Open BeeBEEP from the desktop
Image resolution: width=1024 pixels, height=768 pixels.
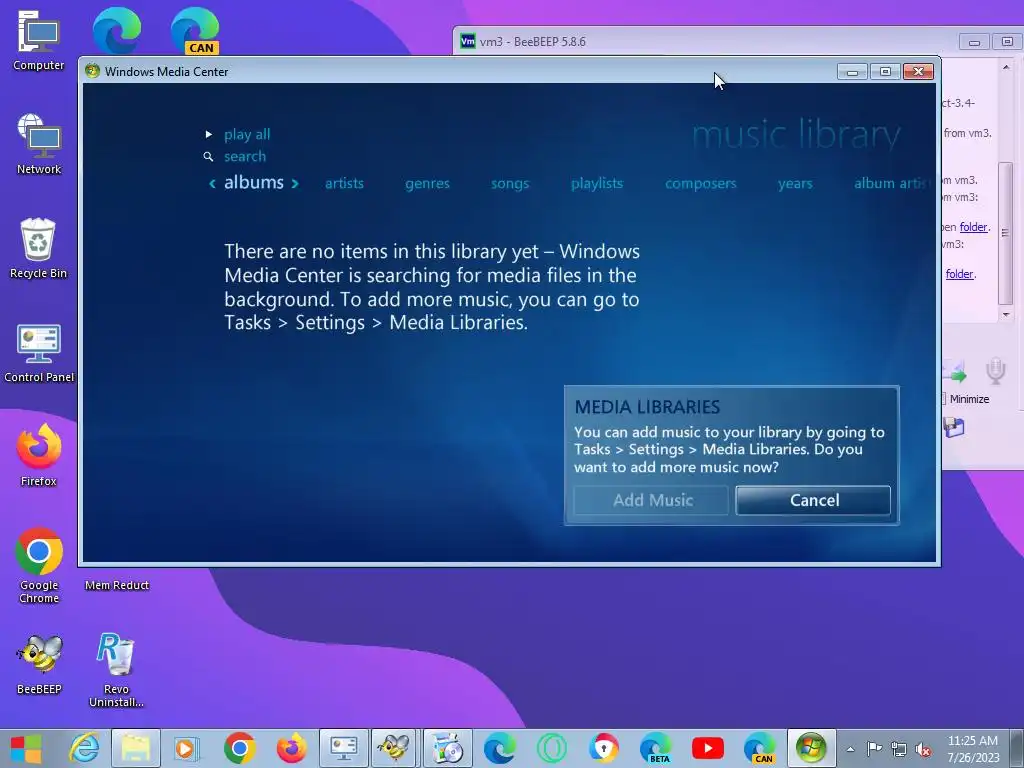click(39, 663)
